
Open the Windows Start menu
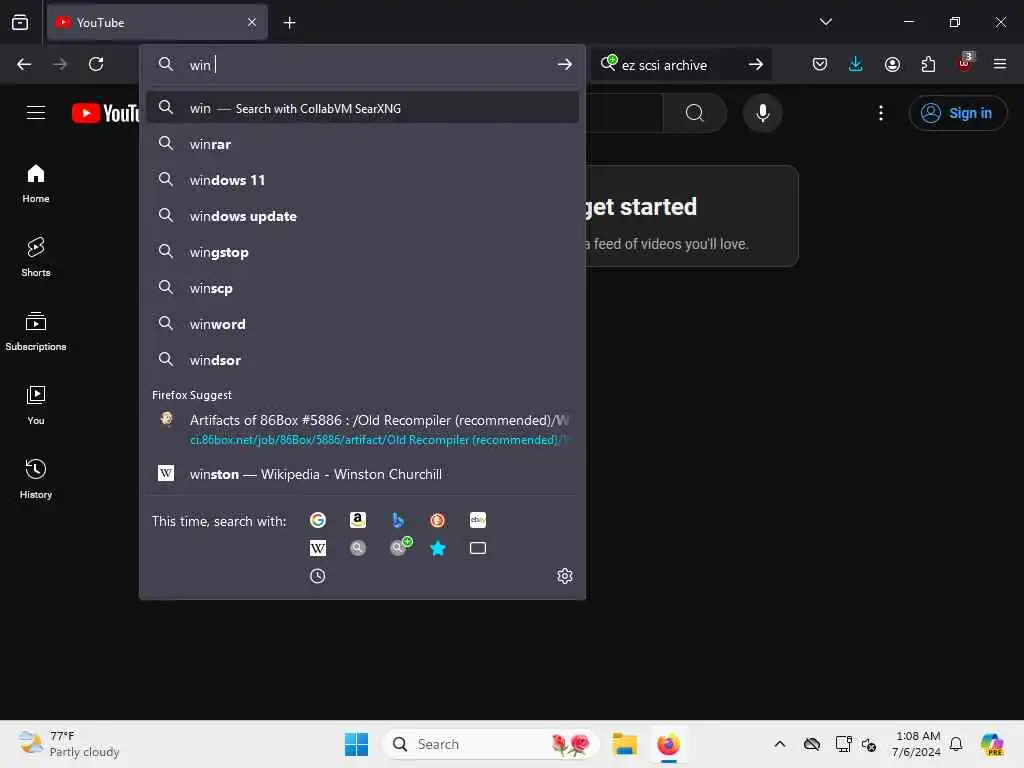(357, 744)
